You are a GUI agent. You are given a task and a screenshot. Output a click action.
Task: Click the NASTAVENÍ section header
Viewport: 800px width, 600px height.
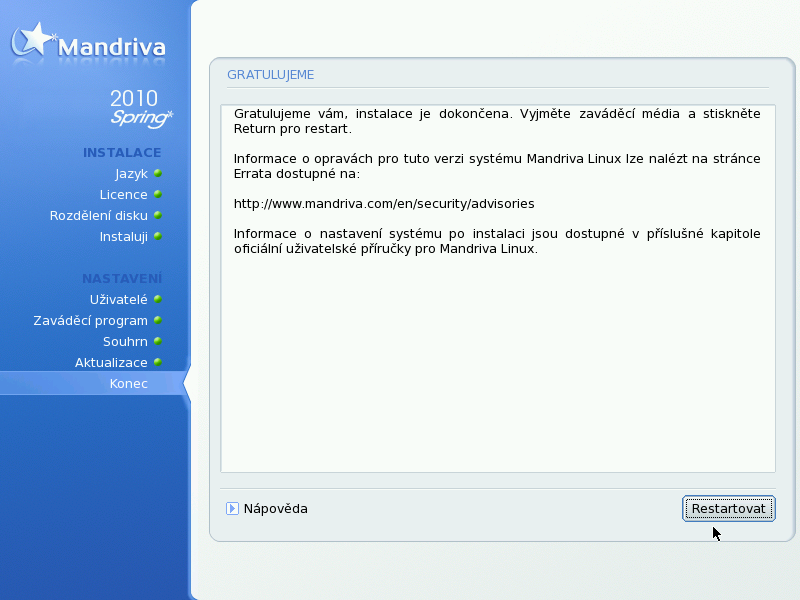[x=122, y=278]
